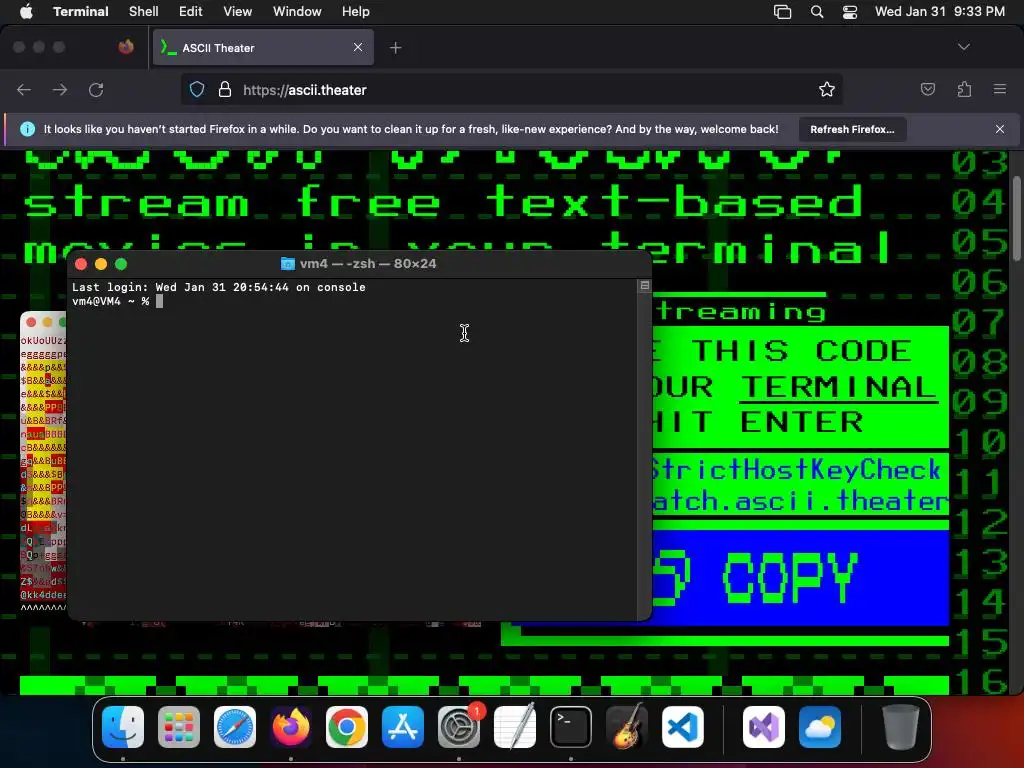Open the Apple menu
The width and height of the screenshot is (1024, 768).
pyautogui.click(x=26, y=11)
